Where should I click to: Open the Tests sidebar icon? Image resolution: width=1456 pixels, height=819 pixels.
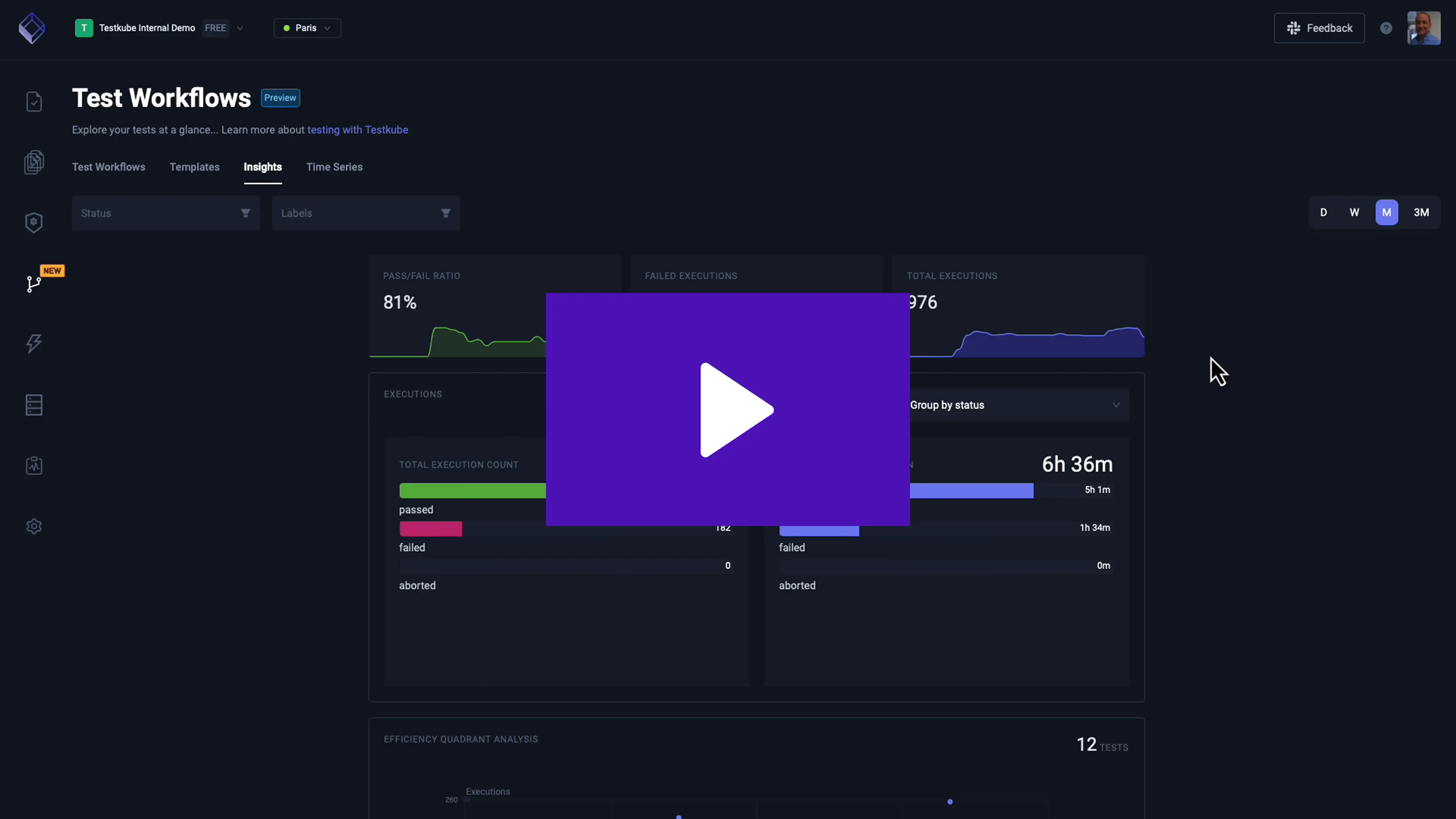tap(34, 102)
